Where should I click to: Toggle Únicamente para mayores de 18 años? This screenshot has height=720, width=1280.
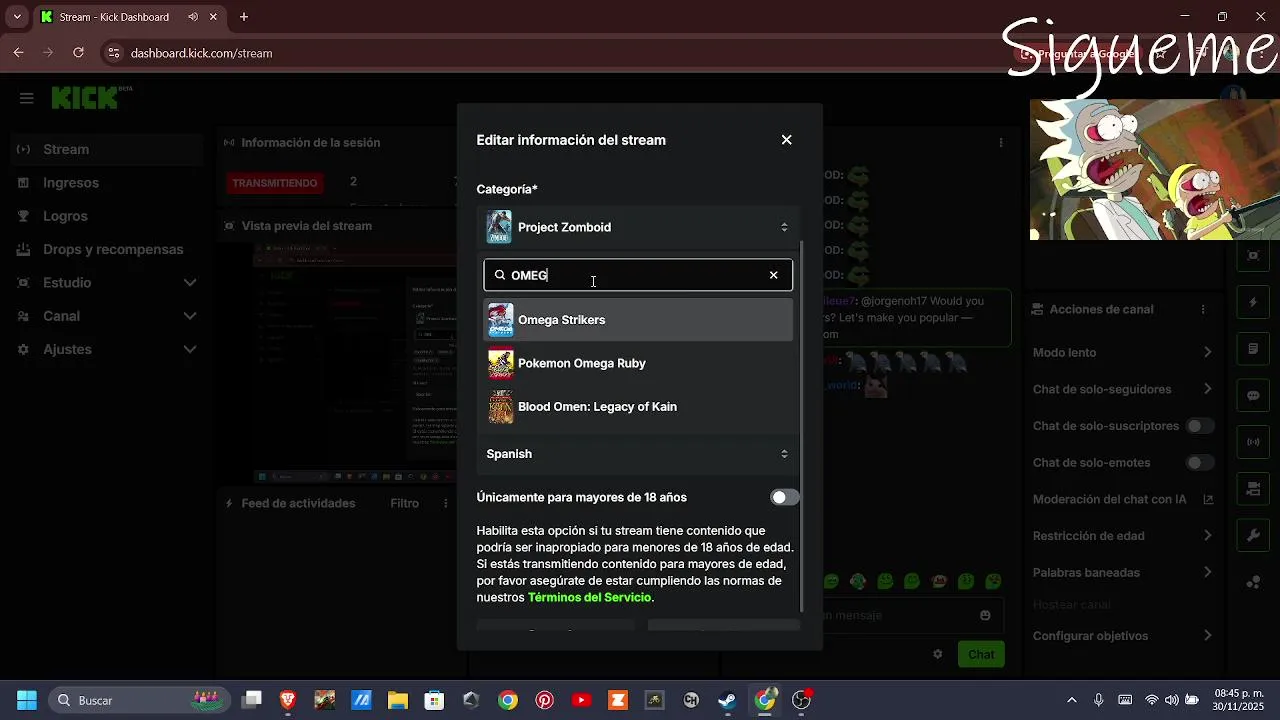[x=785, y=497]
